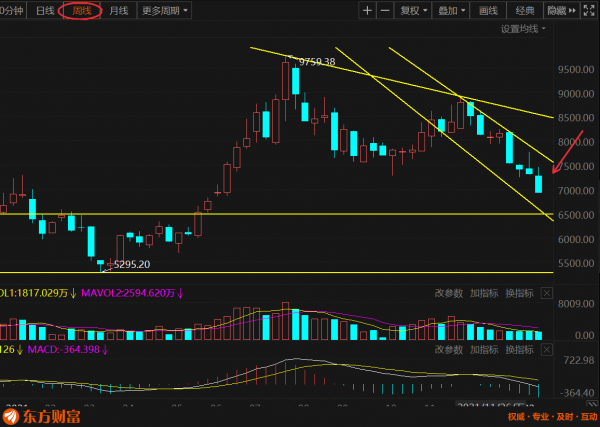600x427 pixels.
Task: Open the 设置均线 moving average settings
Action: click(x=524, y=29)
